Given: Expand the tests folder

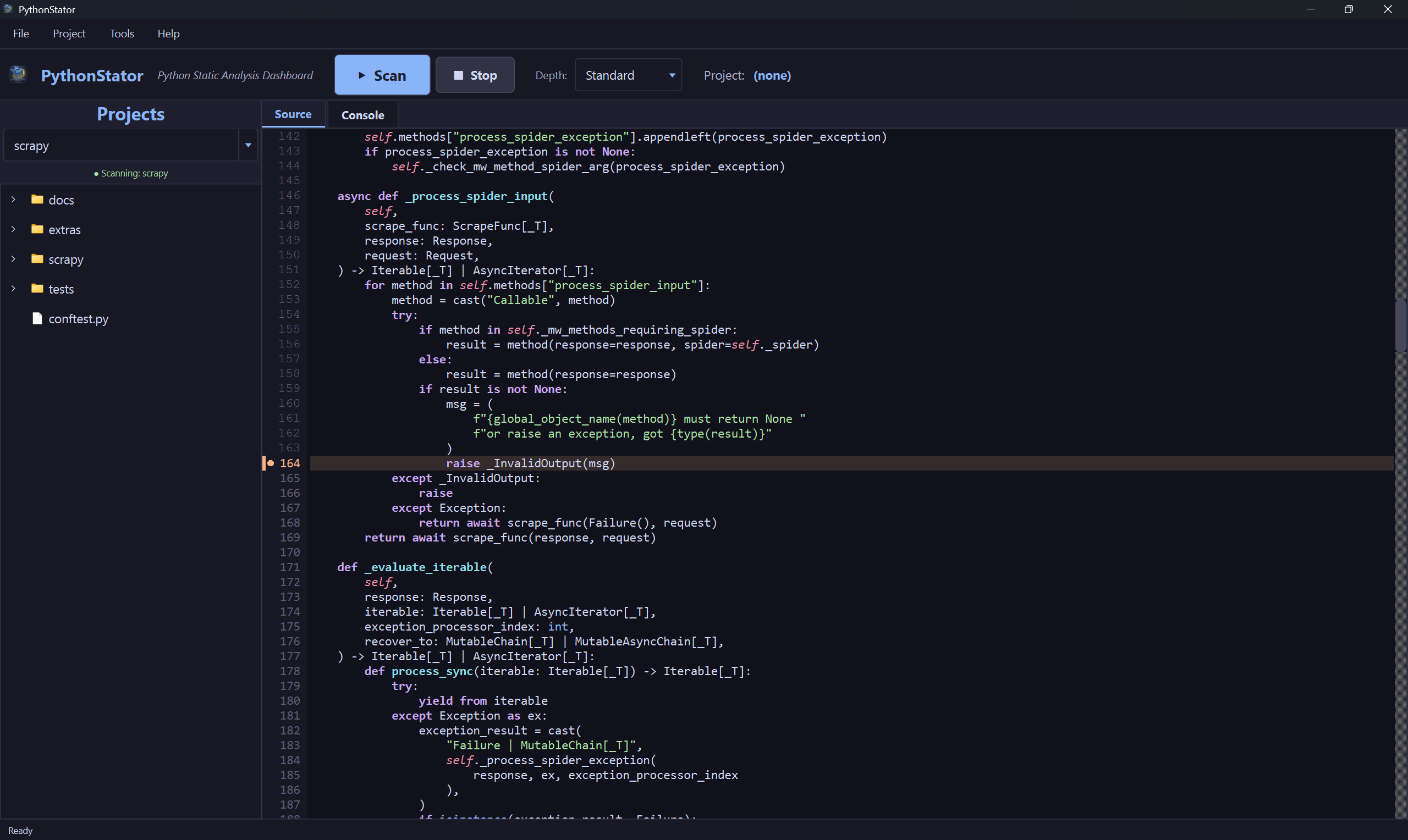Looking at the screenshot, I should [x=13, y=289].
